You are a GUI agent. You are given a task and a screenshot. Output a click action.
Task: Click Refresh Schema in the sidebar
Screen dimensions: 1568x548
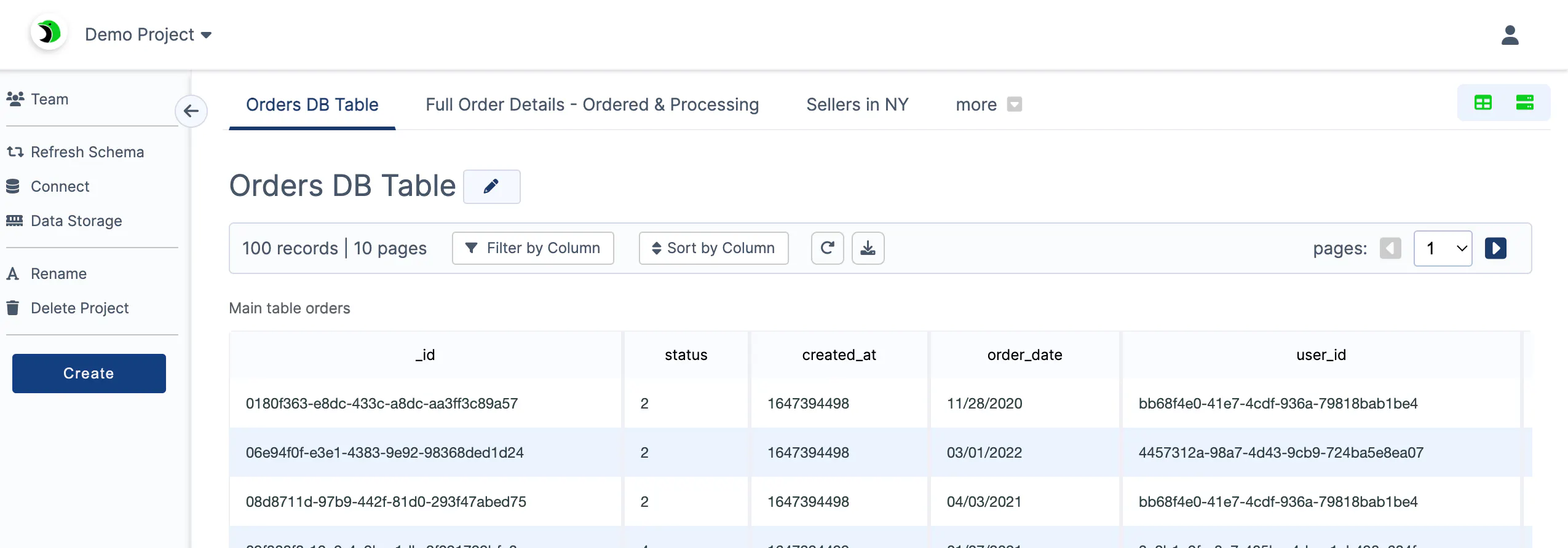click(76, 152)
